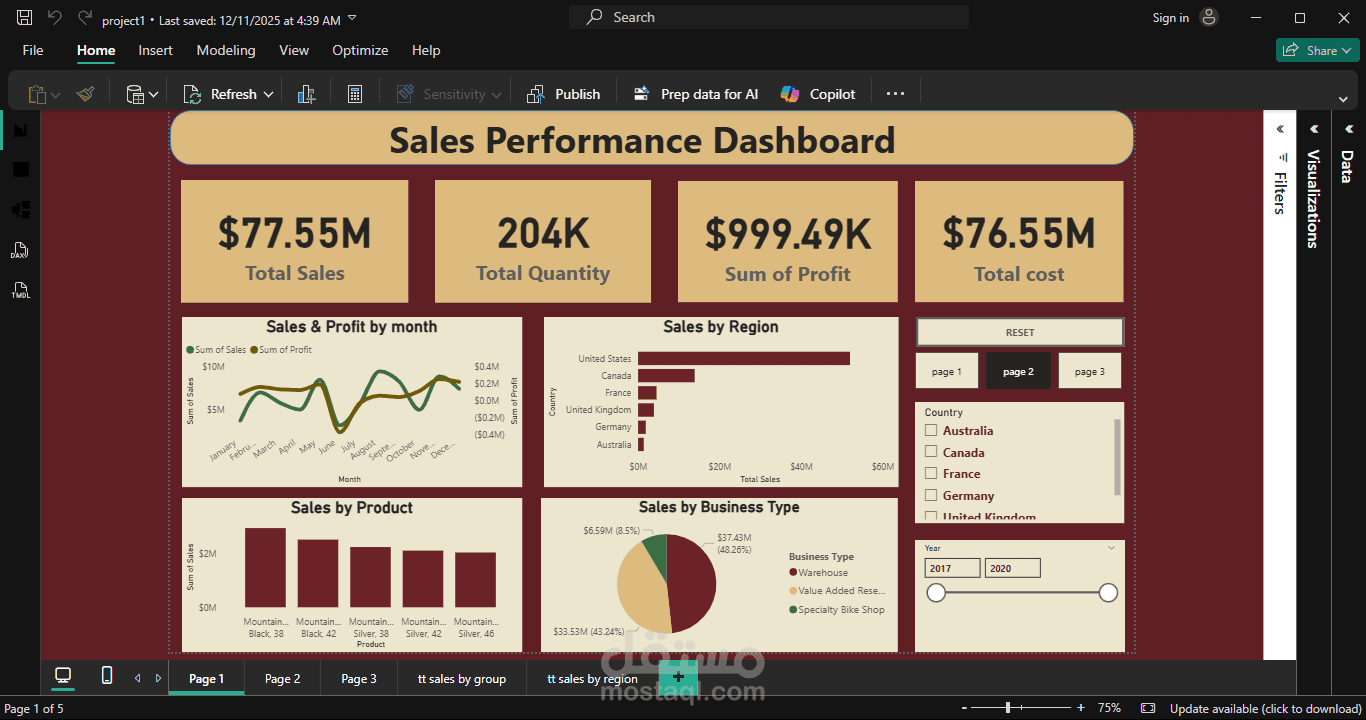1366x720 pixels.
Task: Open the DAX query view
Action: [x=20, y=250]
